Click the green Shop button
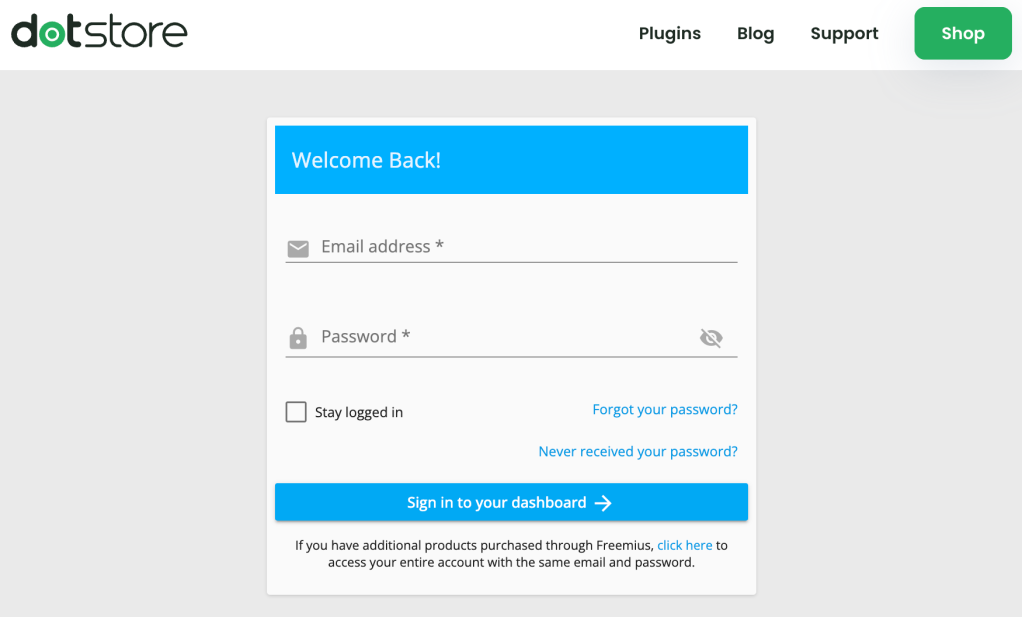 point(963,33)
